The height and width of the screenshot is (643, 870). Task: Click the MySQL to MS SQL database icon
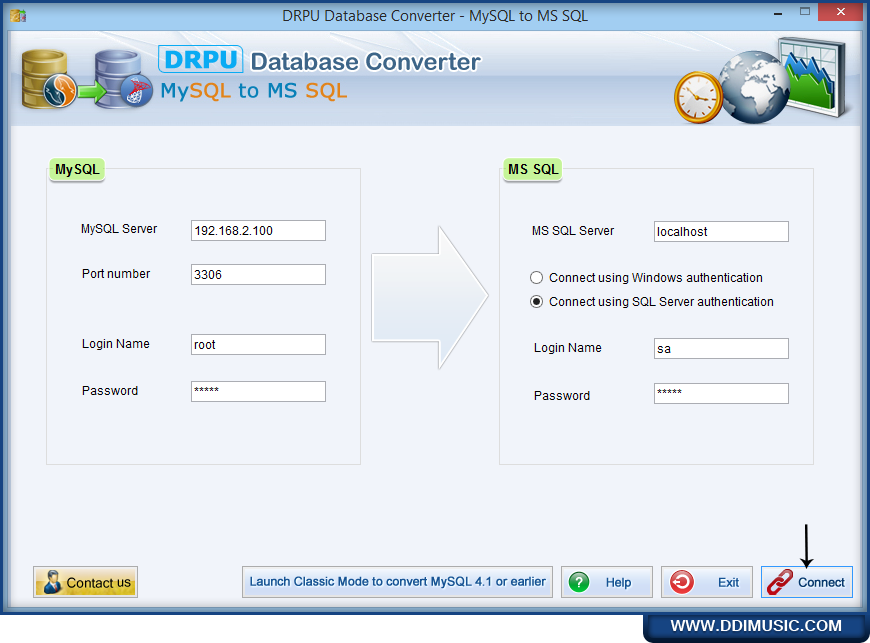pyautogui.click(x=87, y=79)
